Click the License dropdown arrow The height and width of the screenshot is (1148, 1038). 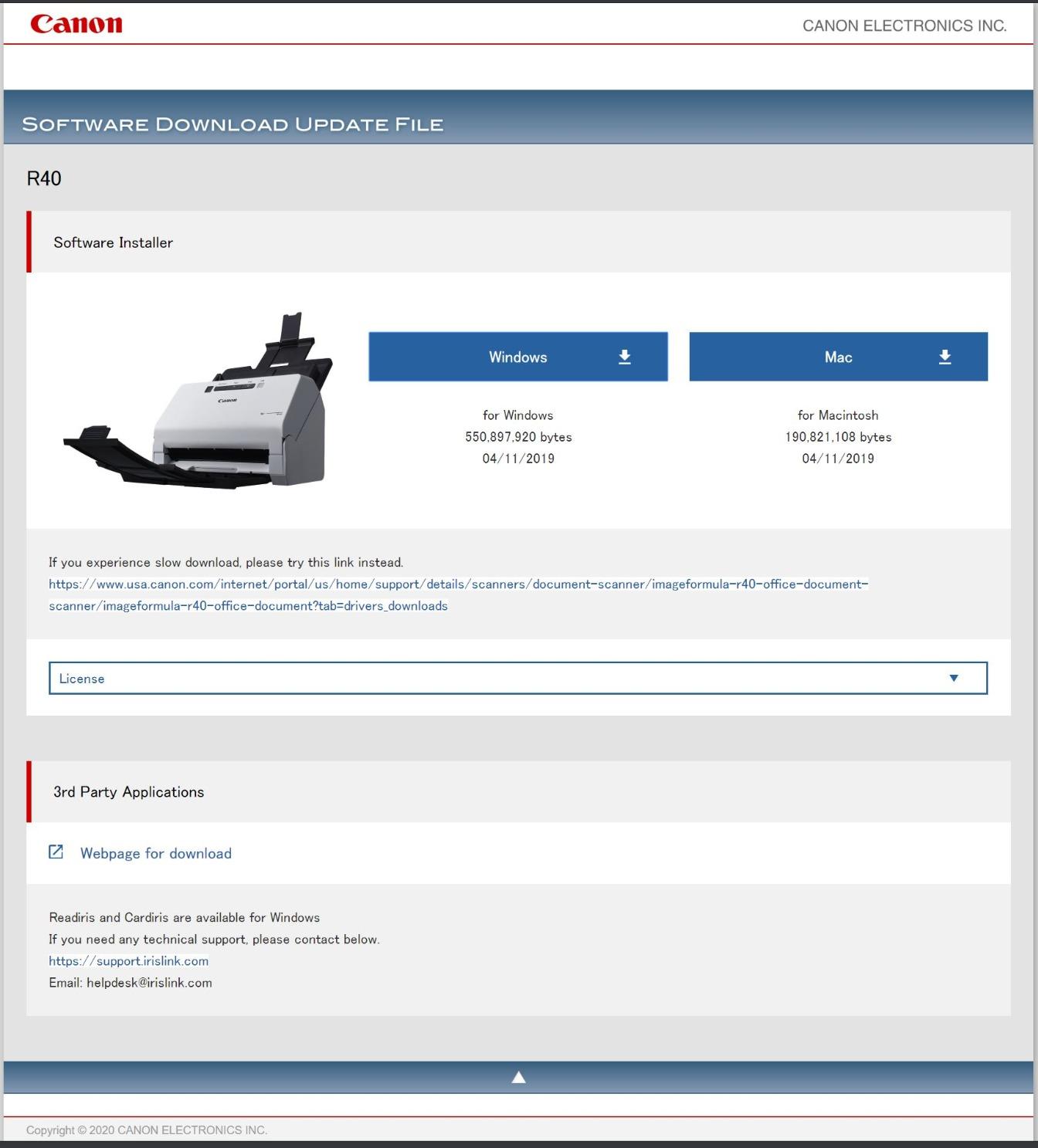point(954,678)
